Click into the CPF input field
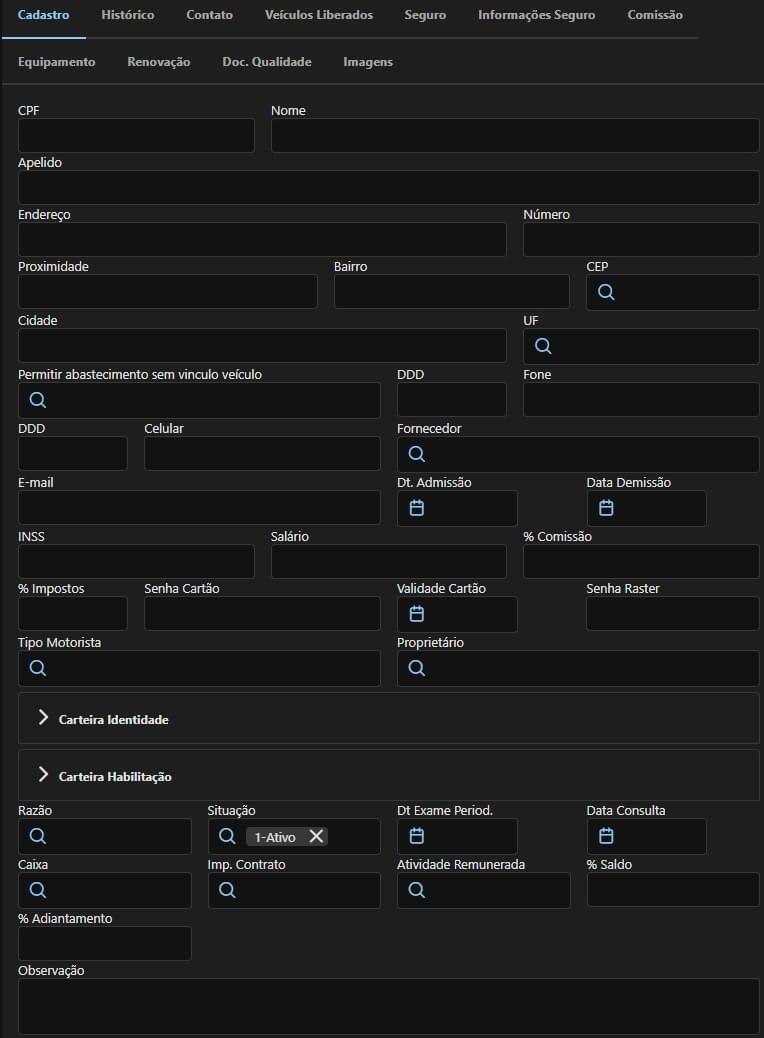The height and width of the screenshot is (1038, 764). tap(136, 136)
